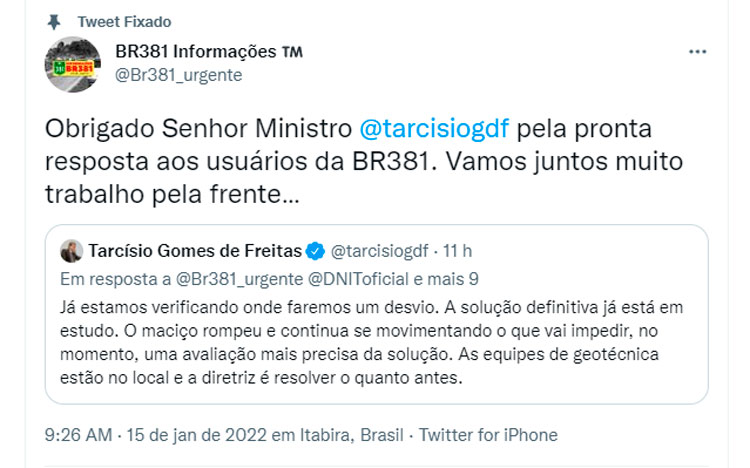750x468 pixels.
Task: Click the @Br381_urgente handle under the name
Action: coord(179,75)
